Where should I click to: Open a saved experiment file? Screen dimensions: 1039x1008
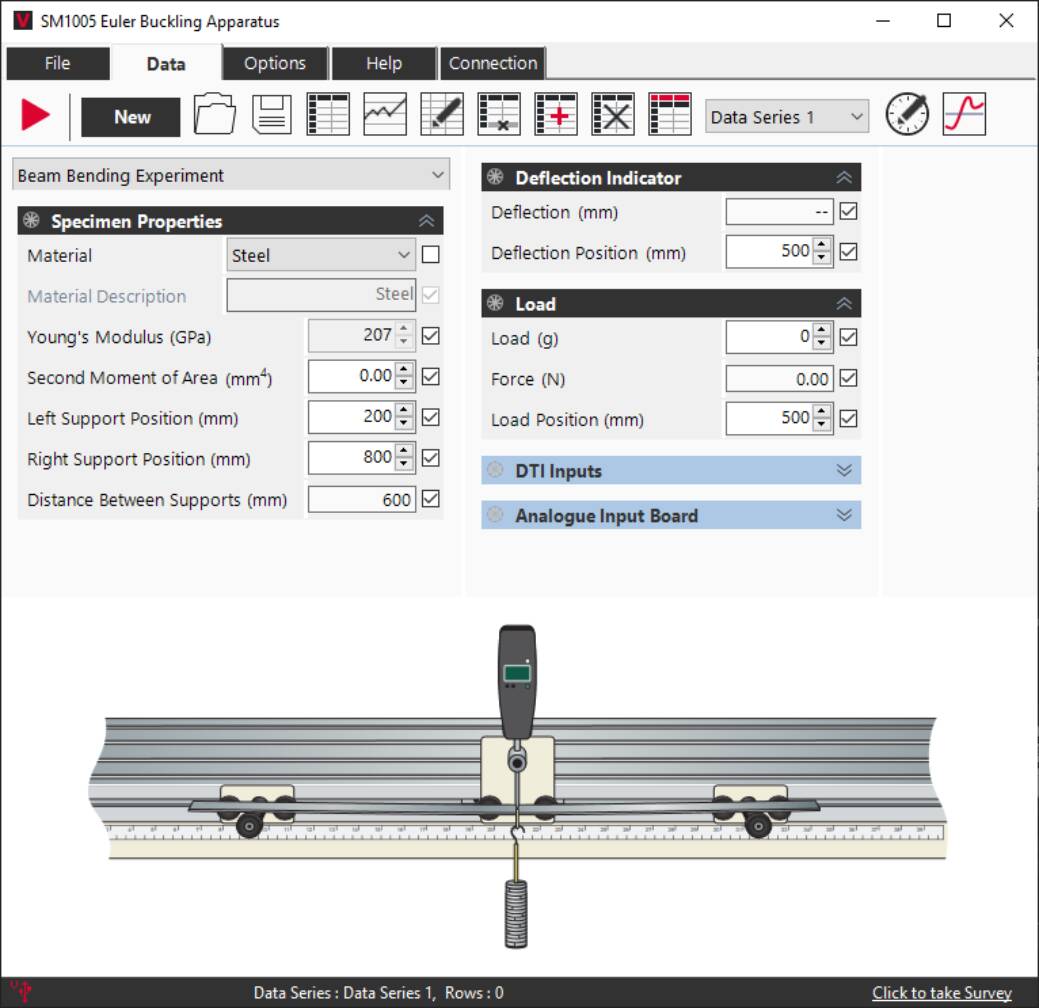click(213, 115)
